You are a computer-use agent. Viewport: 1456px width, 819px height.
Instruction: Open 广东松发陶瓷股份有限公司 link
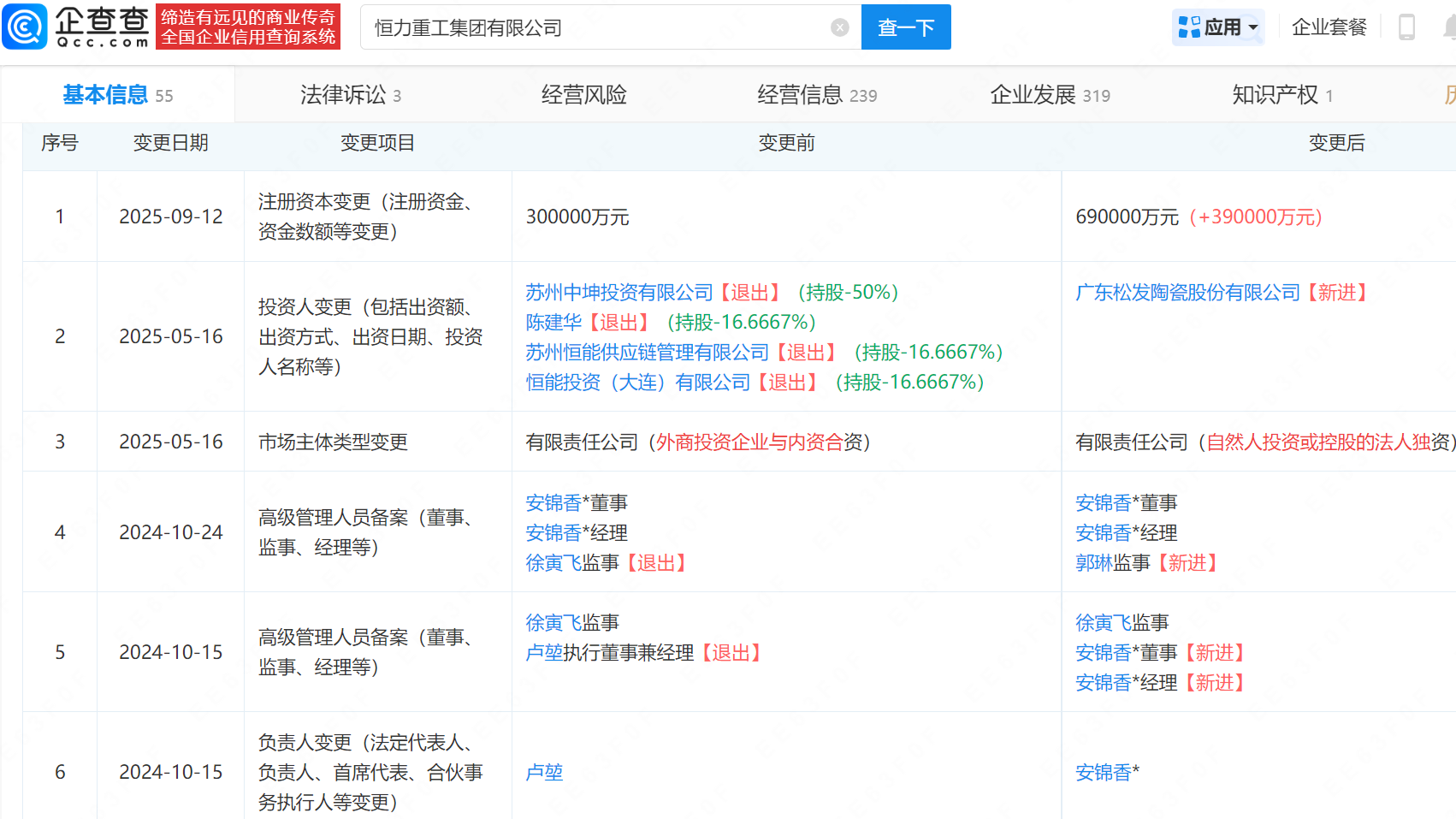(1187, 293)
